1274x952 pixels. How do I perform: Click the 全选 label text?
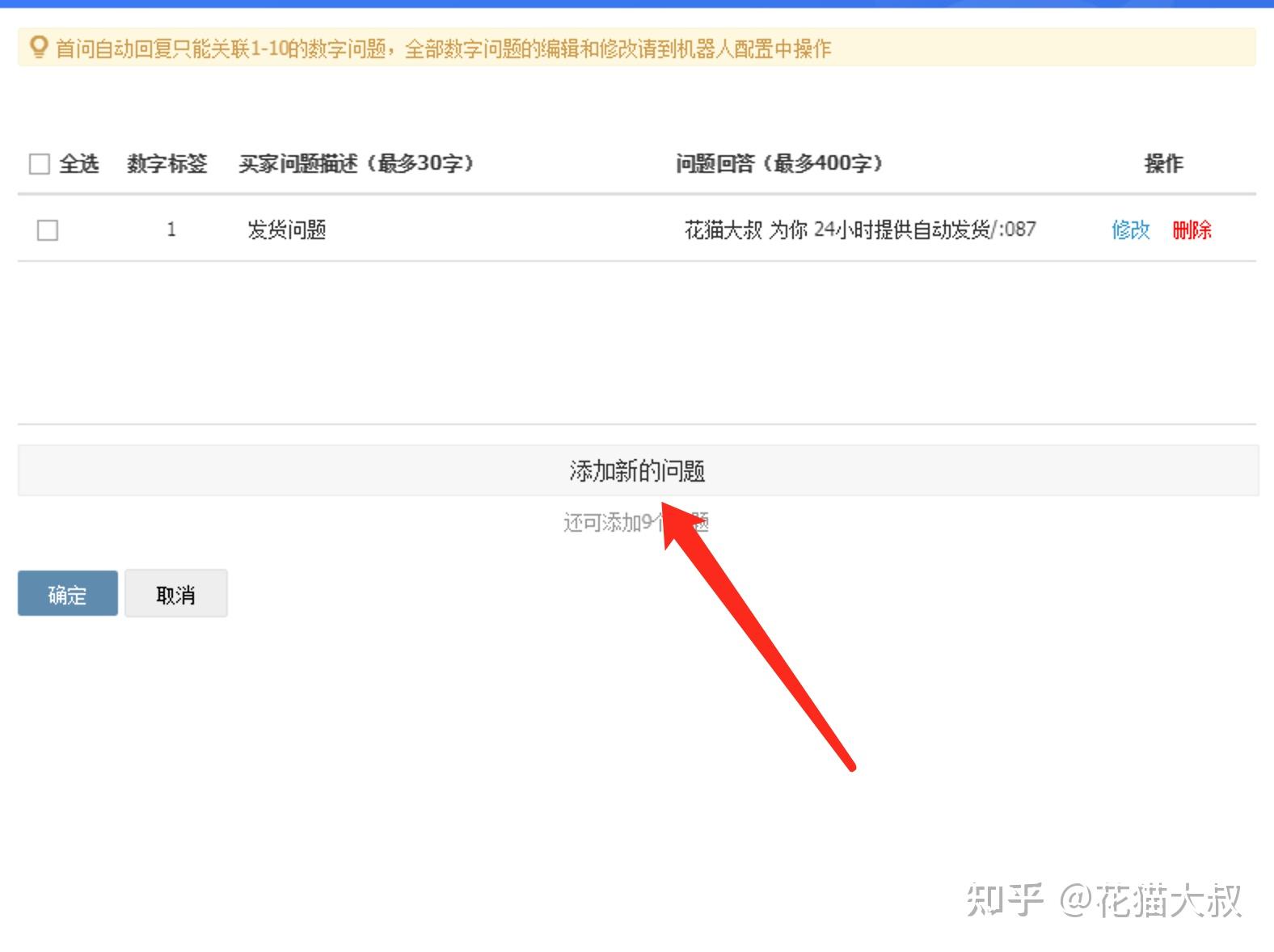[x=79, y=164]
